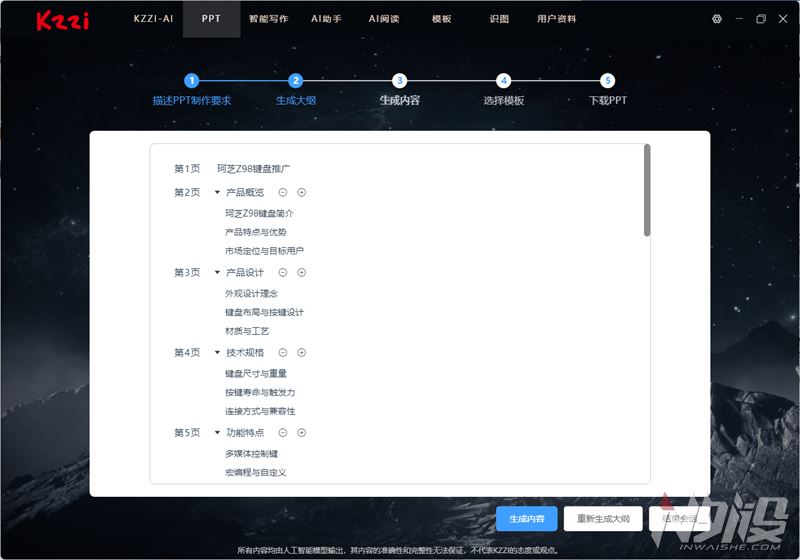Click minus icon next to 产品设计
The image size is (800, 560).
coord(283,272)
